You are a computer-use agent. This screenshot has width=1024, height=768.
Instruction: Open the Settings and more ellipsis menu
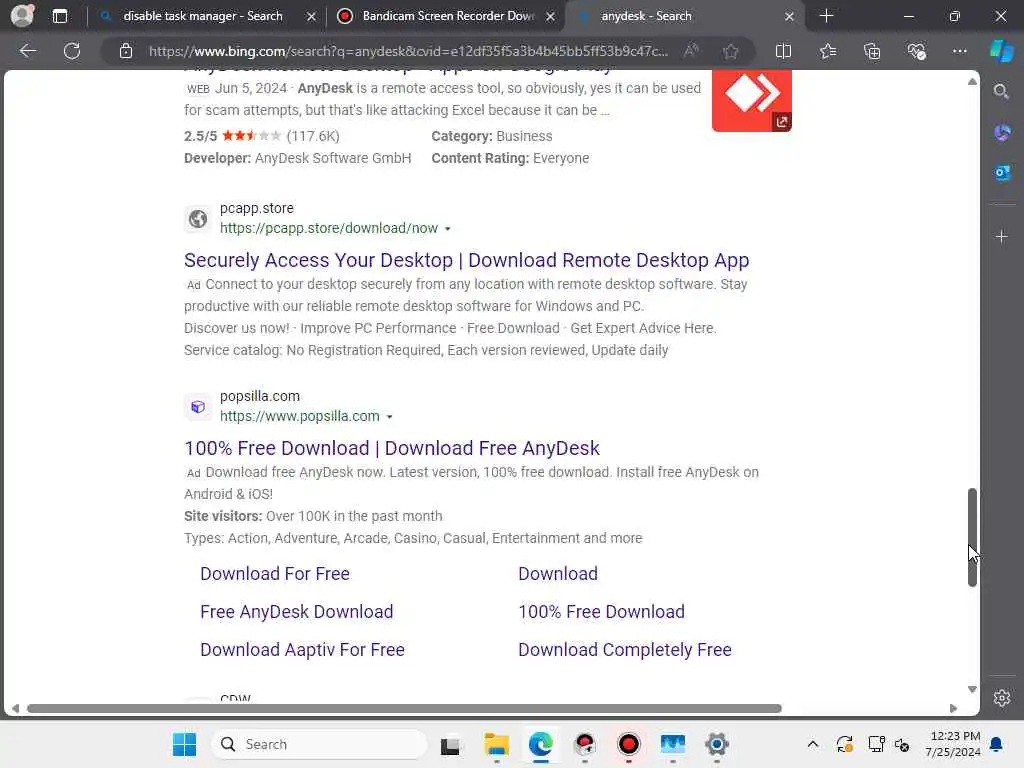(x=959, y=51)
